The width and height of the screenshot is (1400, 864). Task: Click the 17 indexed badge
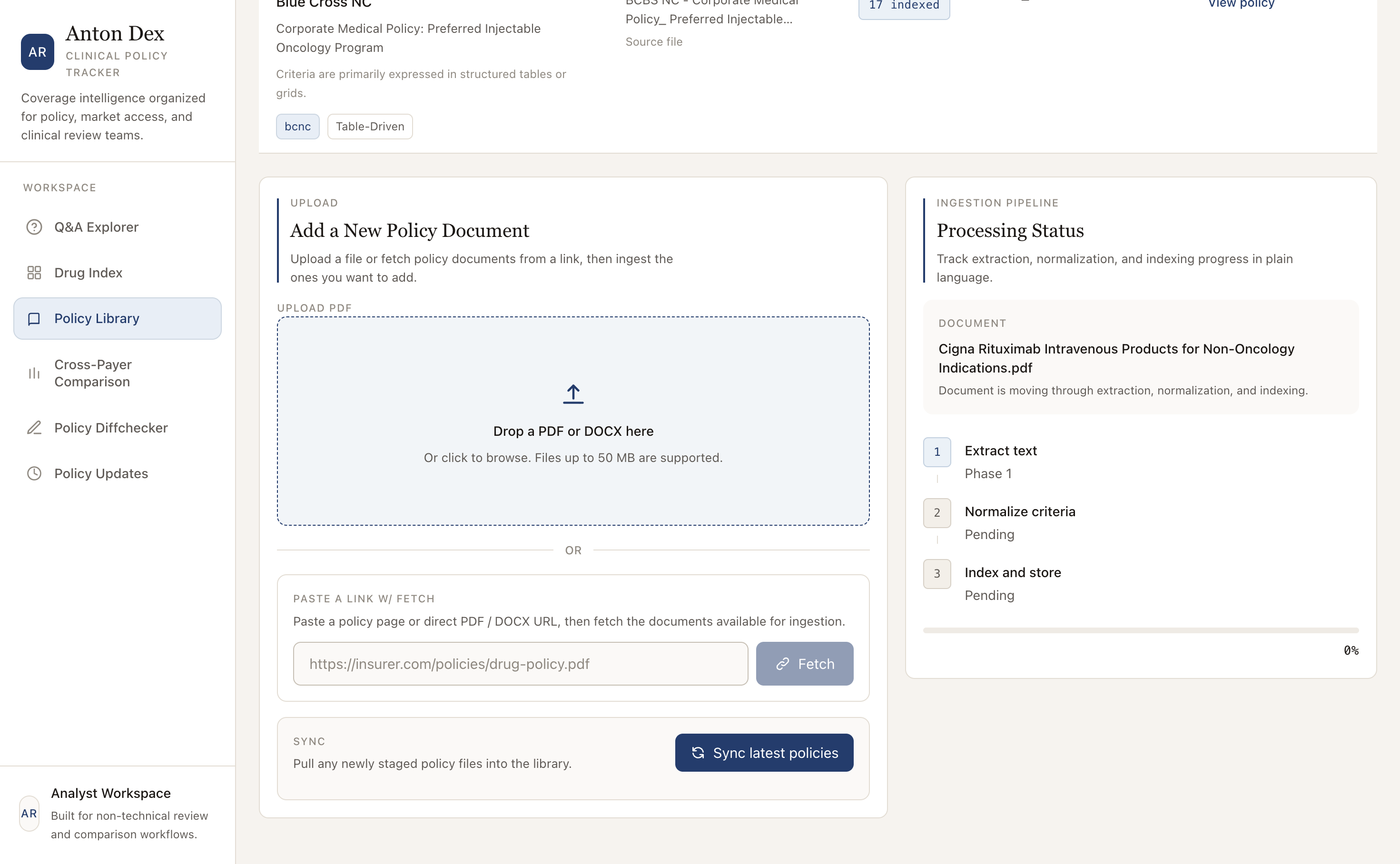point(903,7)
